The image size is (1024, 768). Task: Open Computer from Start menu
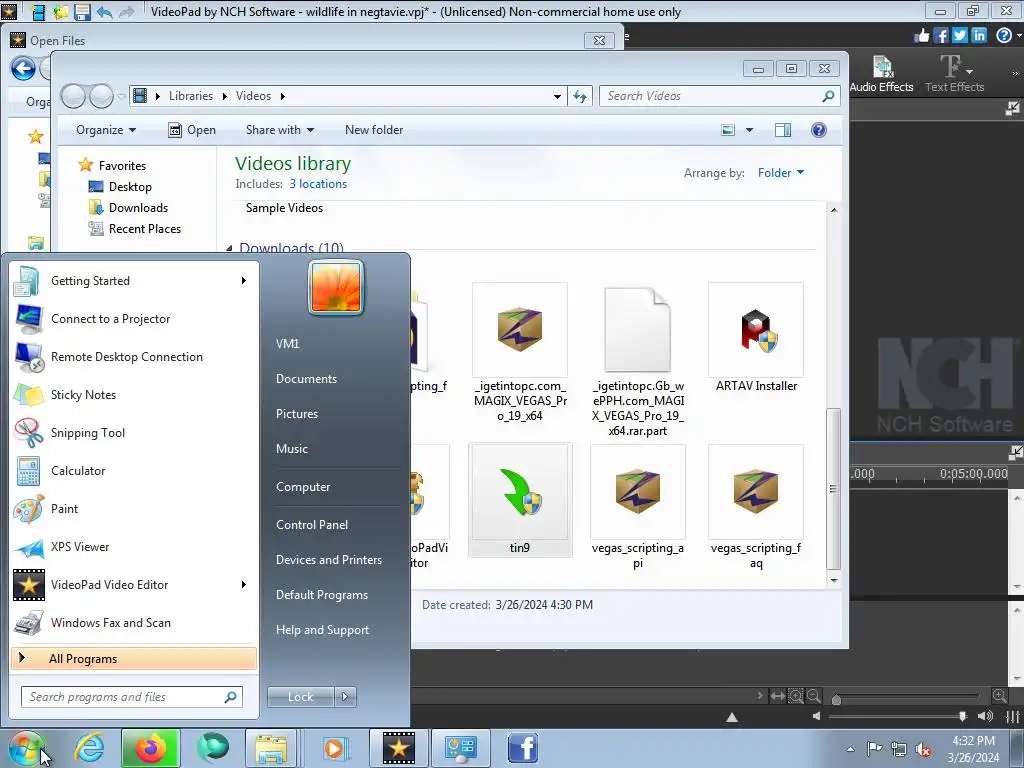pos(303,487)
